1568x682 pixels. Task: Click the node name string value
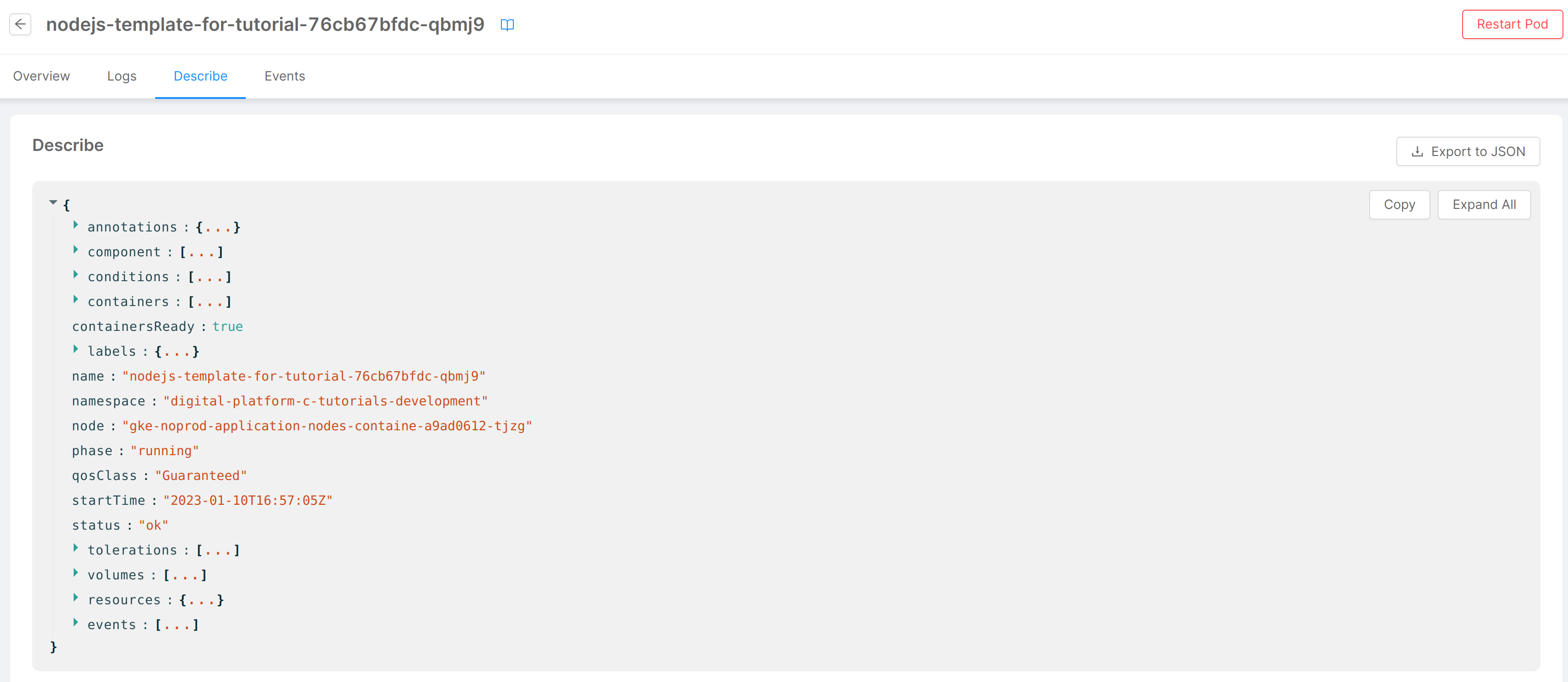tap(327, 427)
